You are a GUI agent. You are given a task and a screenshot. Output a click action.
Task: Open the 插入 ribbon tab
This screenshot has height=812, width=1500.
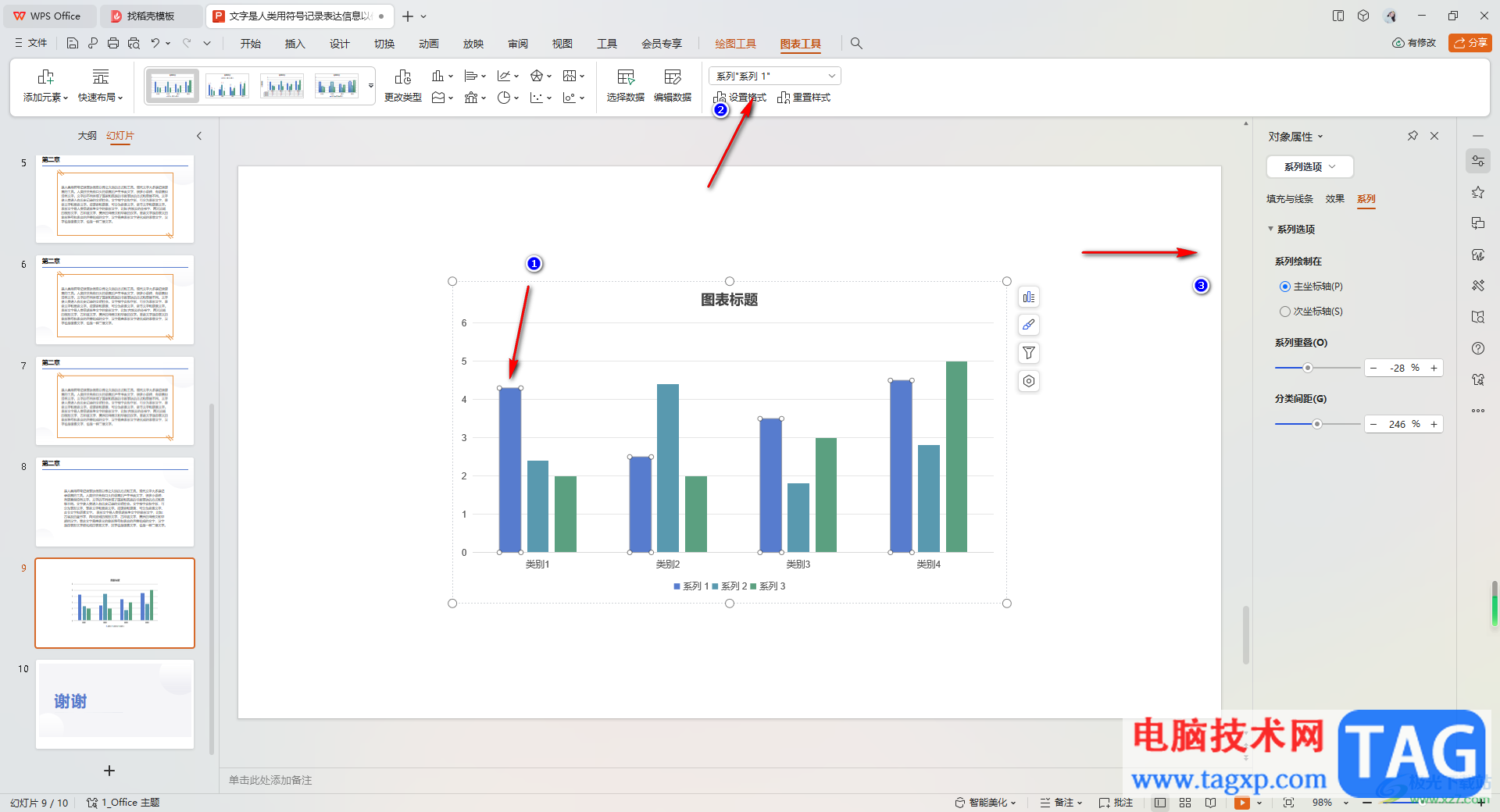[295, 44]
